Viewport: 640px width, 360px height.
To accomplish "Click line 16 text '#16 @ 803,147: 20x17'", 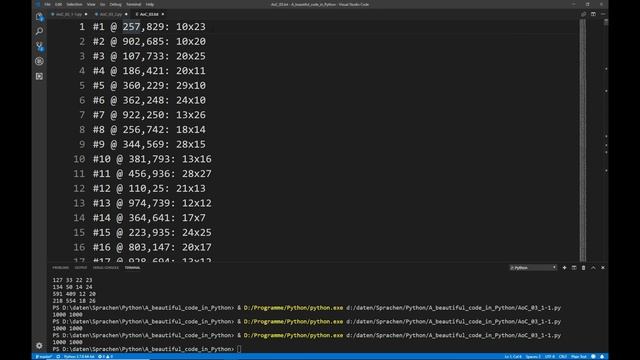I will point(152,247).
